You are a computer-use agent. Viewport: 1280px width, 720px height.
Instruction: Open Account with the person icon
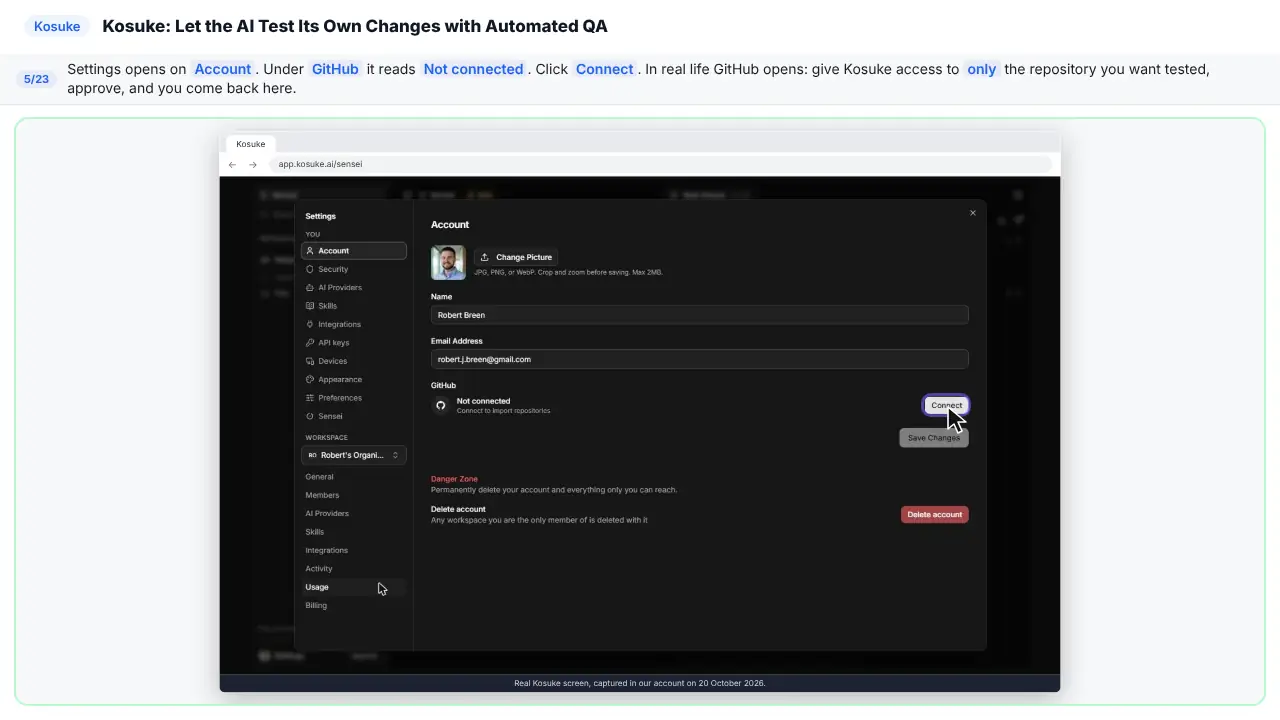[x=354, y=251]
